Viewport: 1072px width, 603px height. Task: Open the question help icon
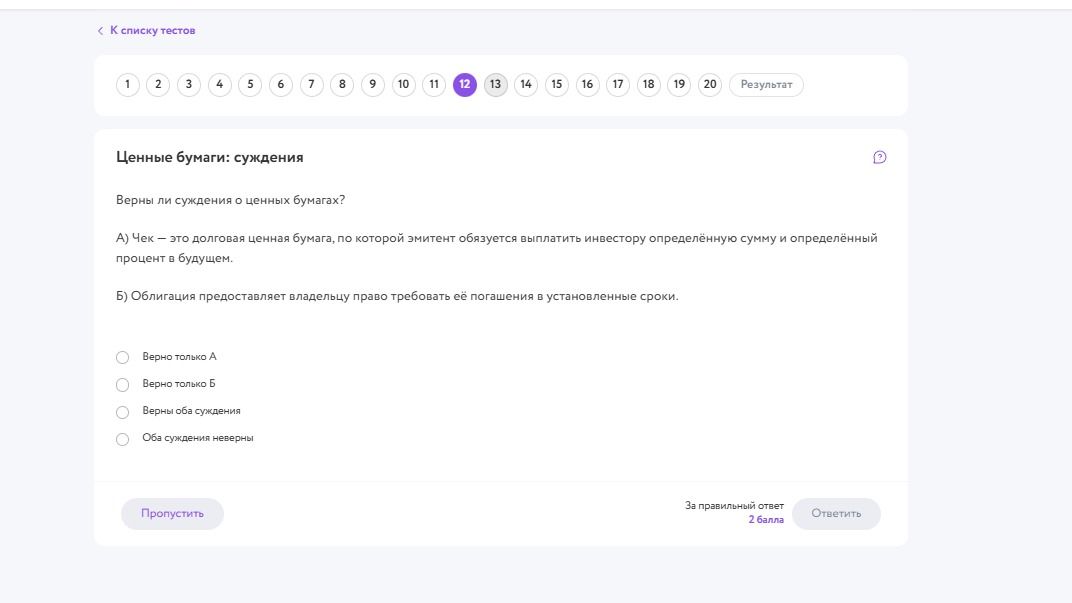click(x=879, y=157)
